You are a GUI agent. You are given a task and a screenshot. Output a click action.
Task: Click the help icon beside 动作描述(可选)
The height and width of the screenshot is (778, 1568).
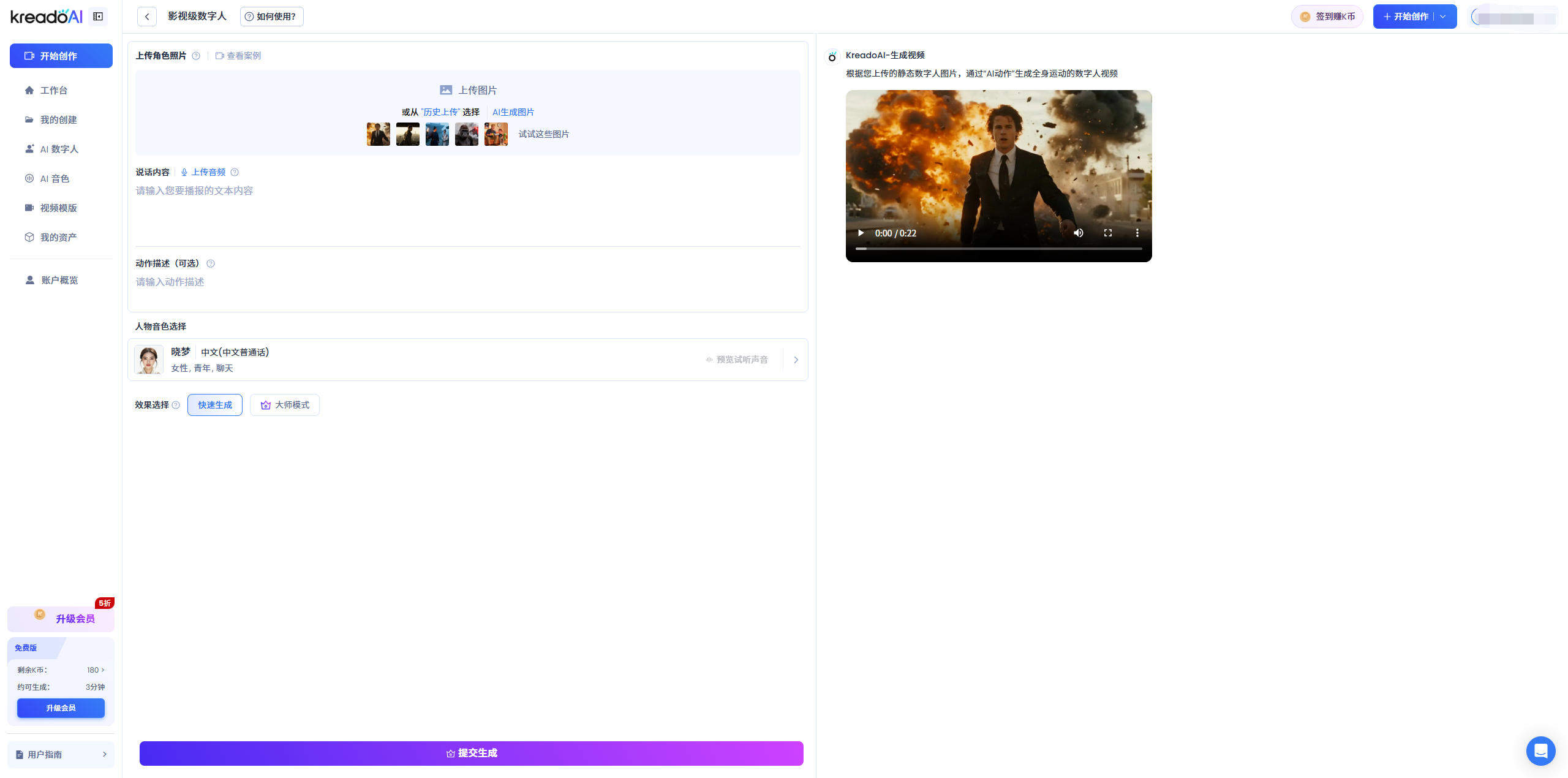point(211,263)
